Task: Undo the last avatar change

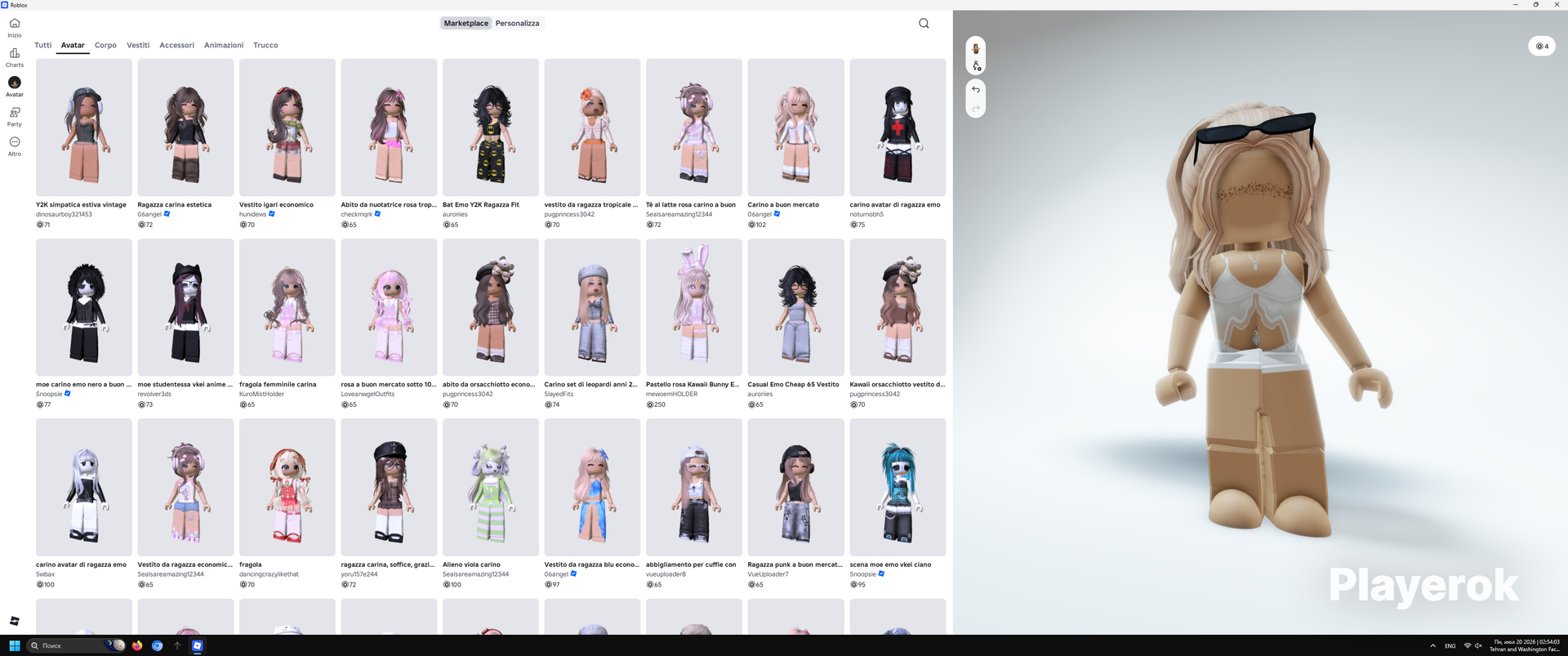Action: tap(976, 90)
